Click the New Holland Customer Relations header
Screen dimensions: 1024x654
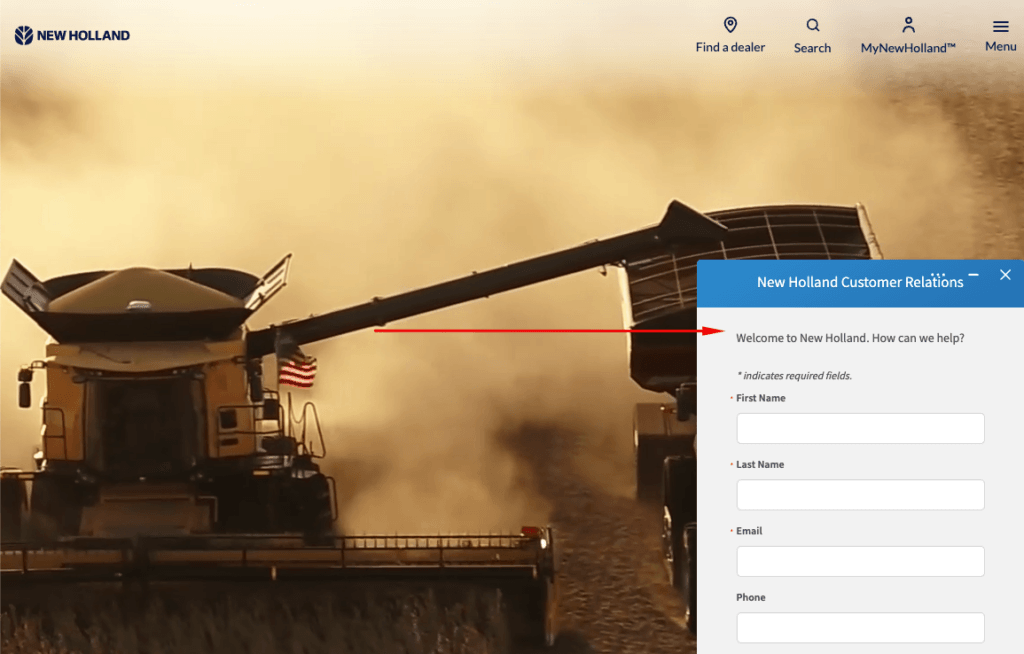click(861, 282)
